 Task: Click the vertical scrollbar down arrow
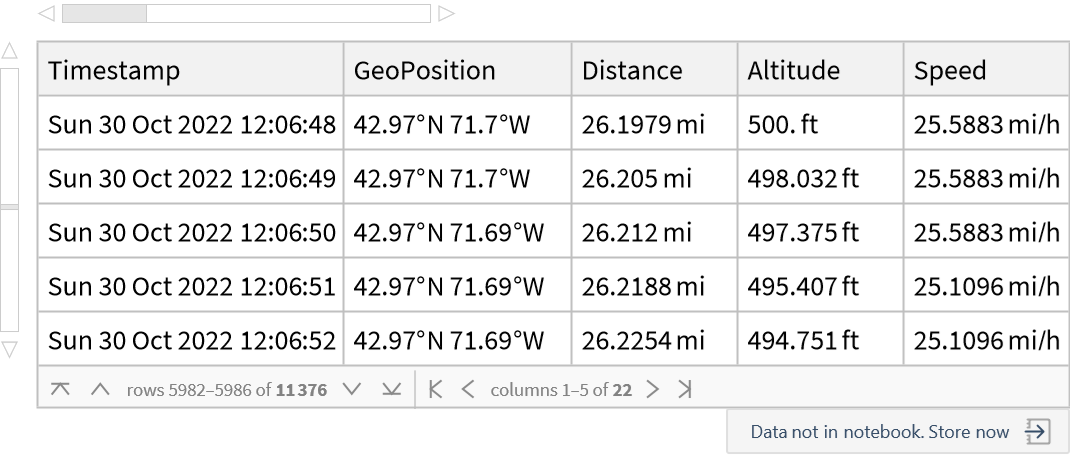pos(9,350)
